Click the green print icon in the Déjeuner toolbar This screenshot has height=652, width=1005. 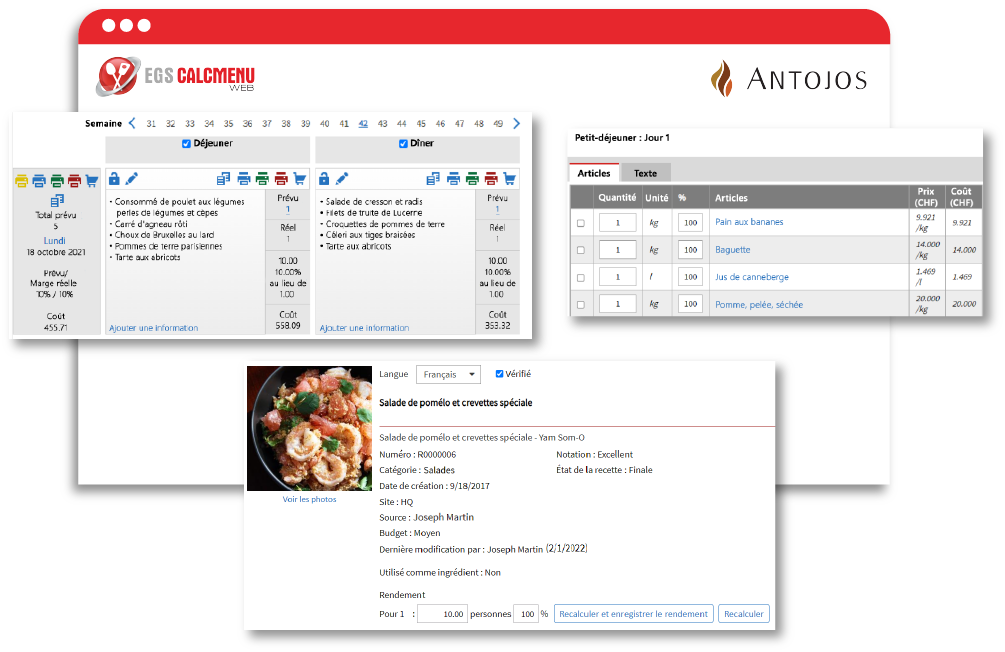point(262,178)
